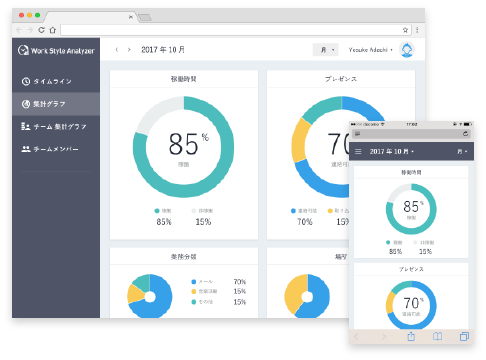Reload the page in mobile Safari
Screen dimensions: 486x360
(465, 134)
